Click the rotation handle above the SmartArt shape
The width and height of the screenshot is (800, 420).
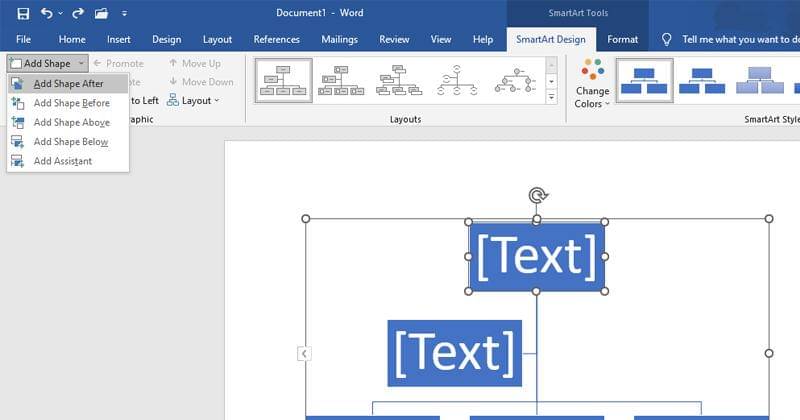537,195
